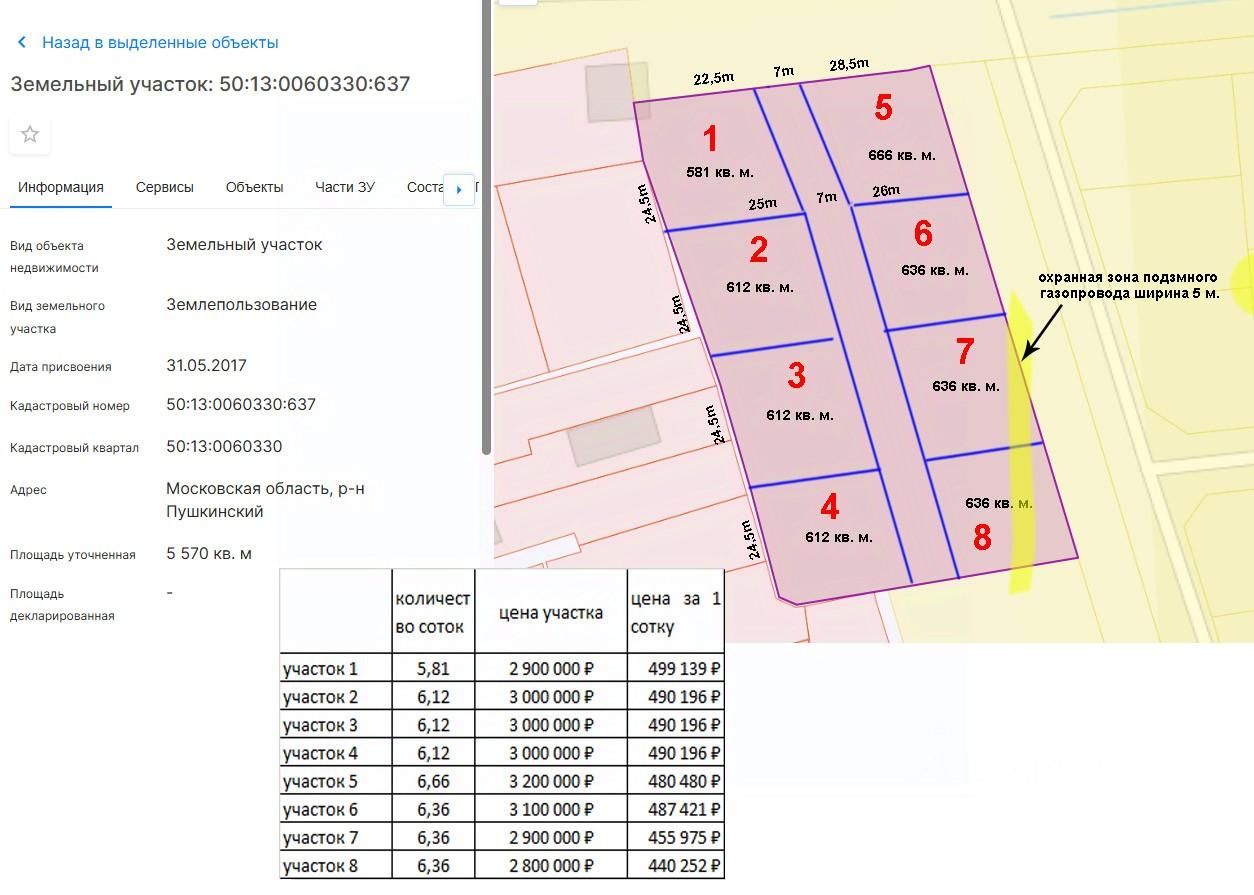Open 'Назад в выделенные объекты' link
1254x895 pixels.
point(160,42)
